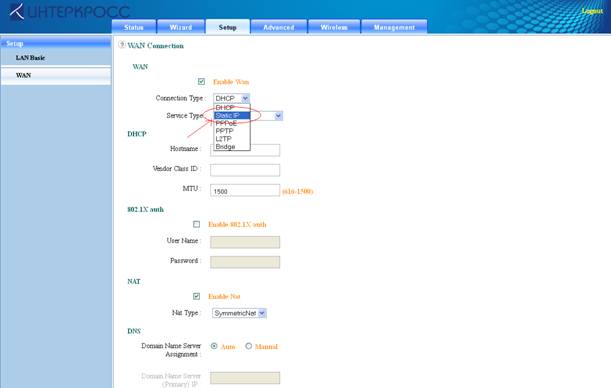Viewport: 611px width, 388px height.
Task: Open the Status tab
Action: pyautogui.click(x=134, y=27)
